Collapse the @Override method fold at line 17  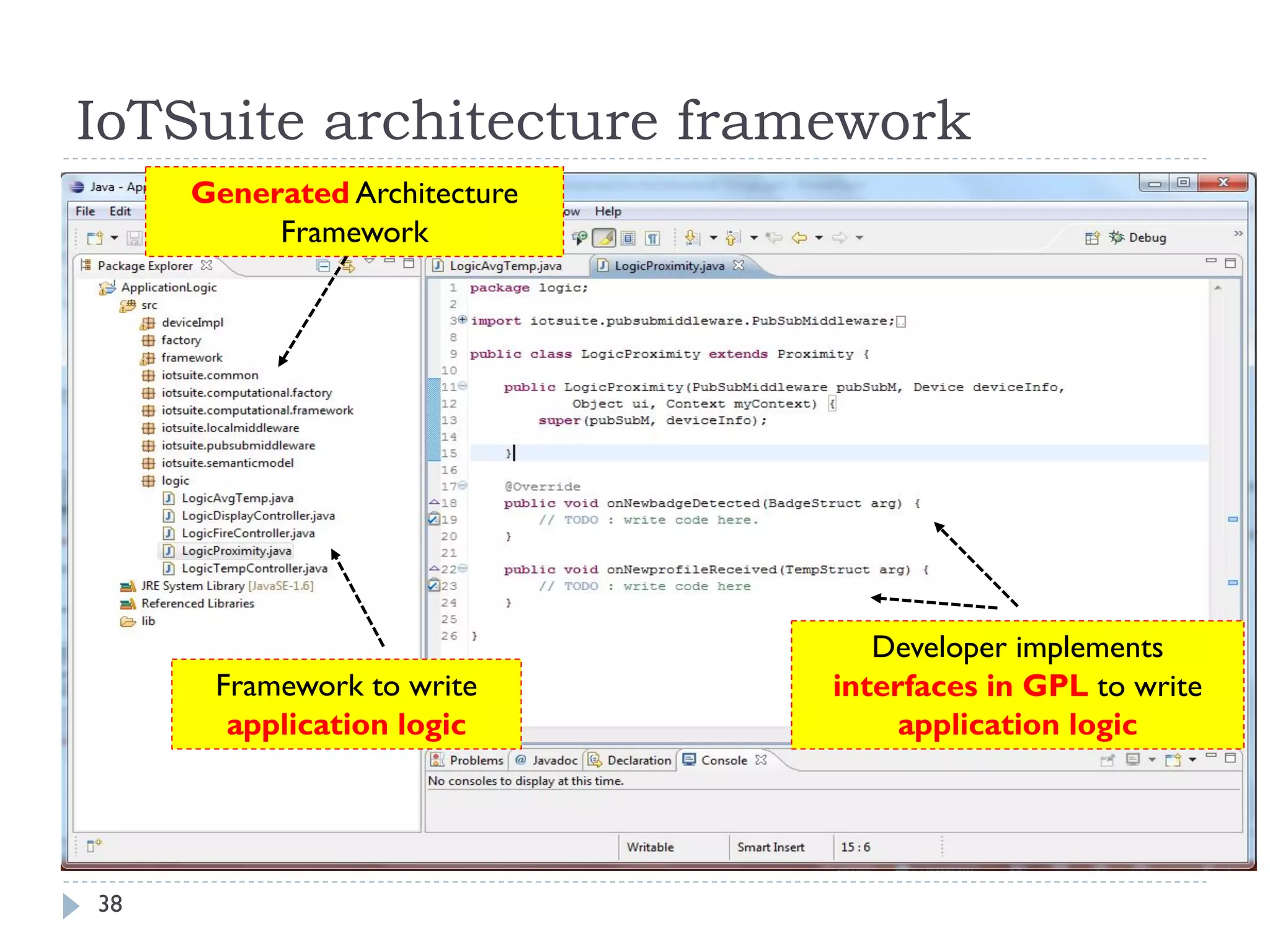[462, 485]
